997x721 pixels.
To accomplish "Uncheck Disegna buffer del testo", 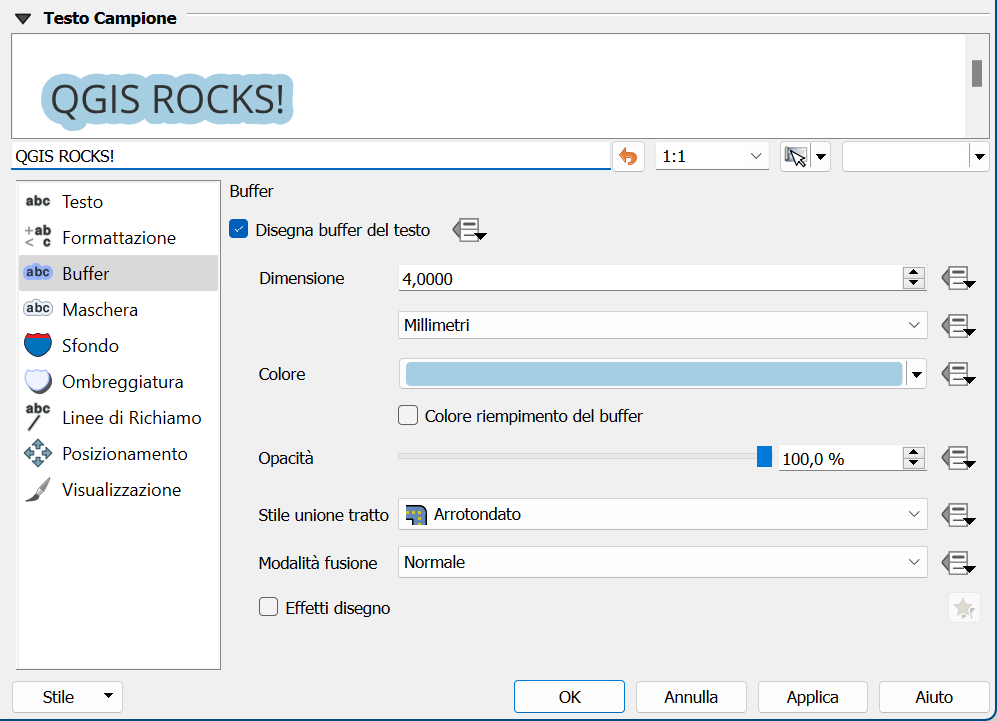I will pos(238,229).
